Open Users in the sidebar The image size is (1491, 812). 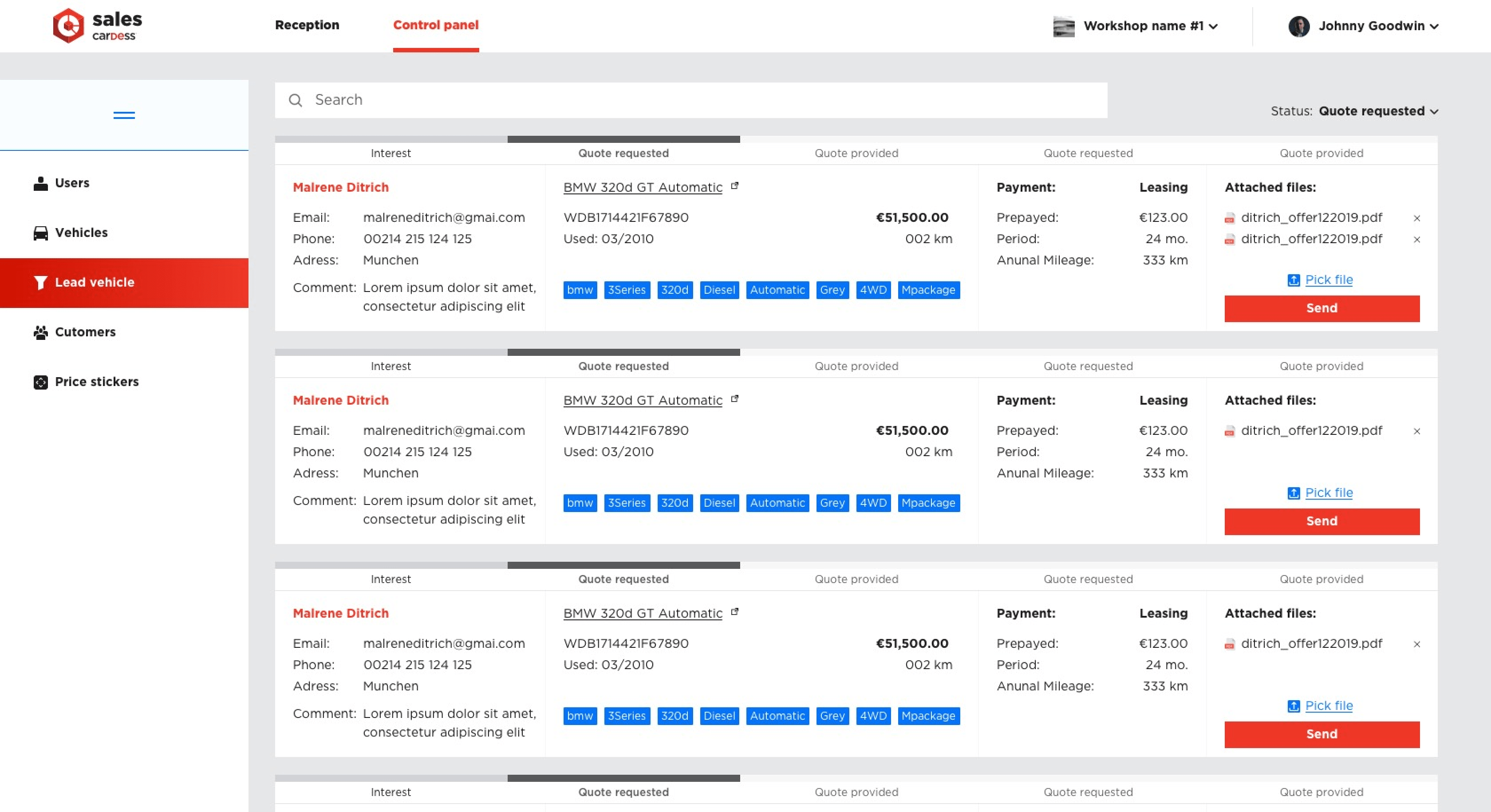pyautogui.click(x=124, y=183)
